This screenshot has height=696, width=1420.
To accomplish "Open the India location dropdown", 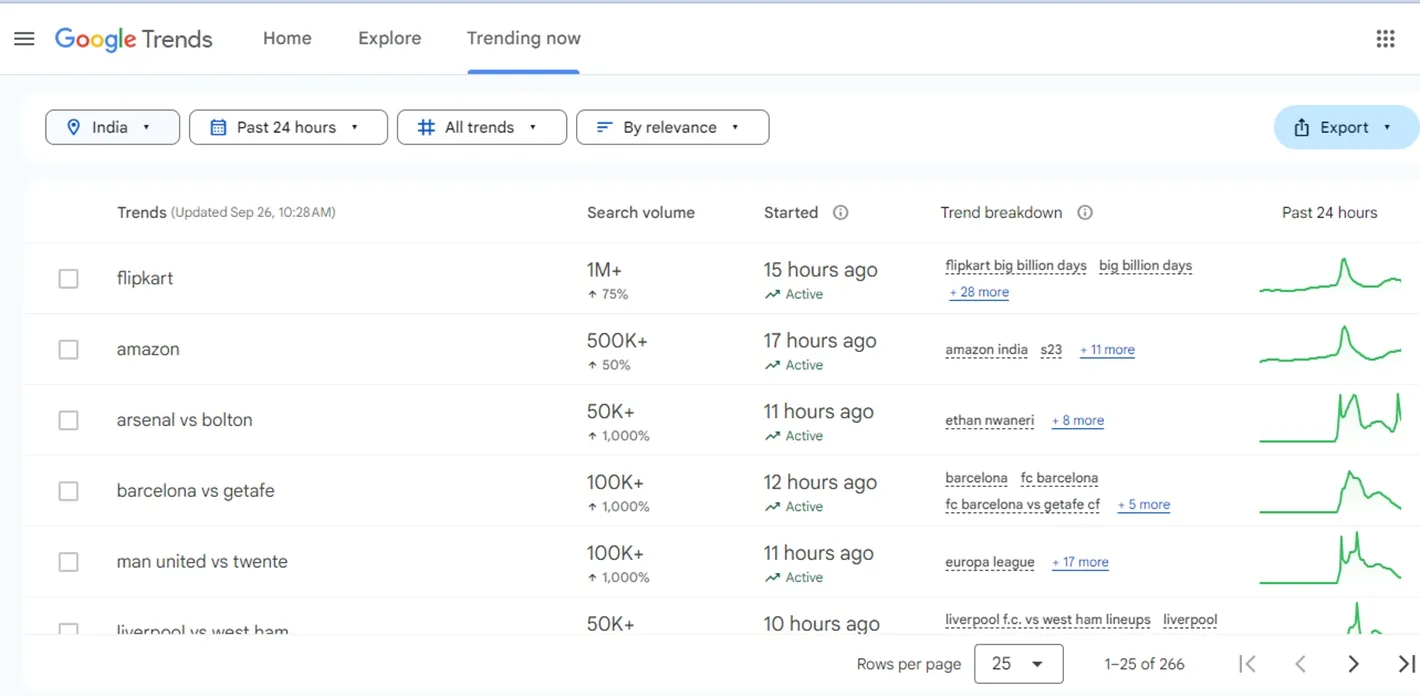I will point(112,127).
